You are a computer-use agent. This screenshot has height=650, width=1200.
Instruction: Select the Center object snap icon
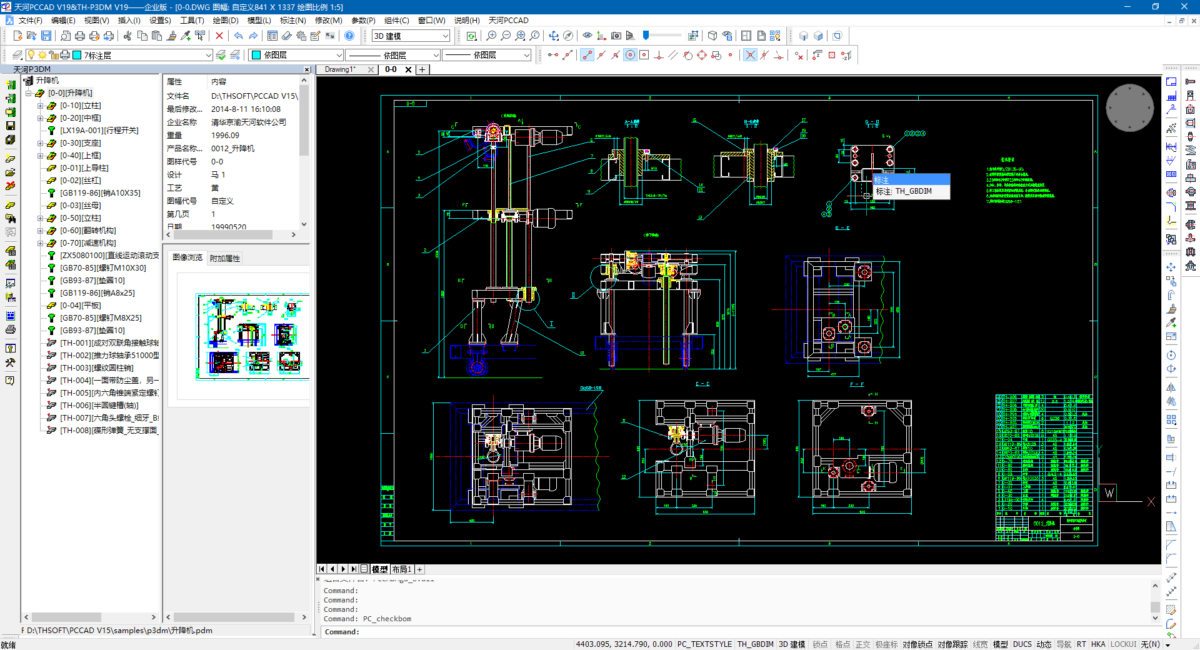pos(630,55)
